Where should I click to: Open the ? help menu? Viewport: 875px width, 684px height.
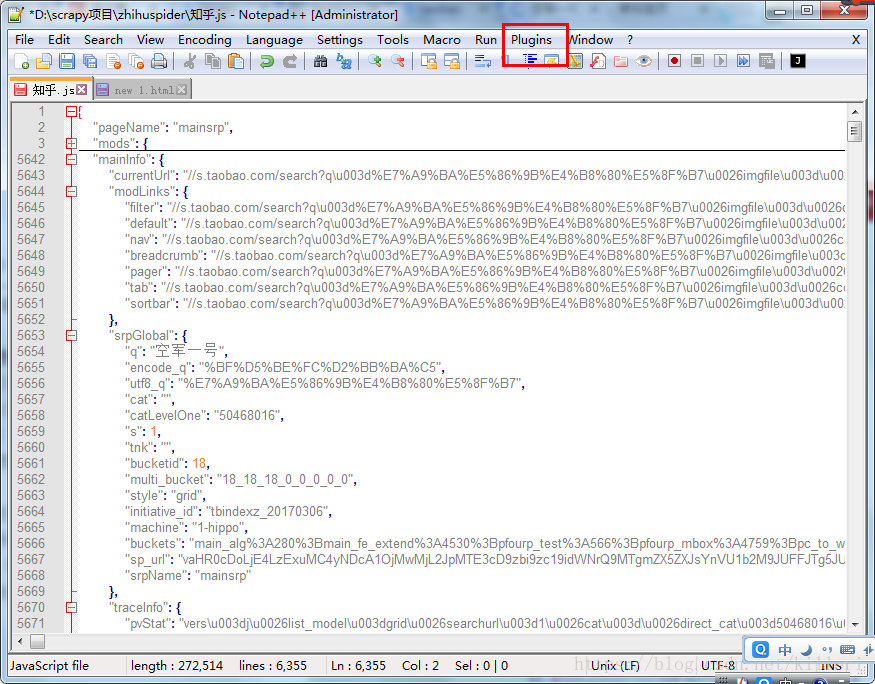point(629,40)
